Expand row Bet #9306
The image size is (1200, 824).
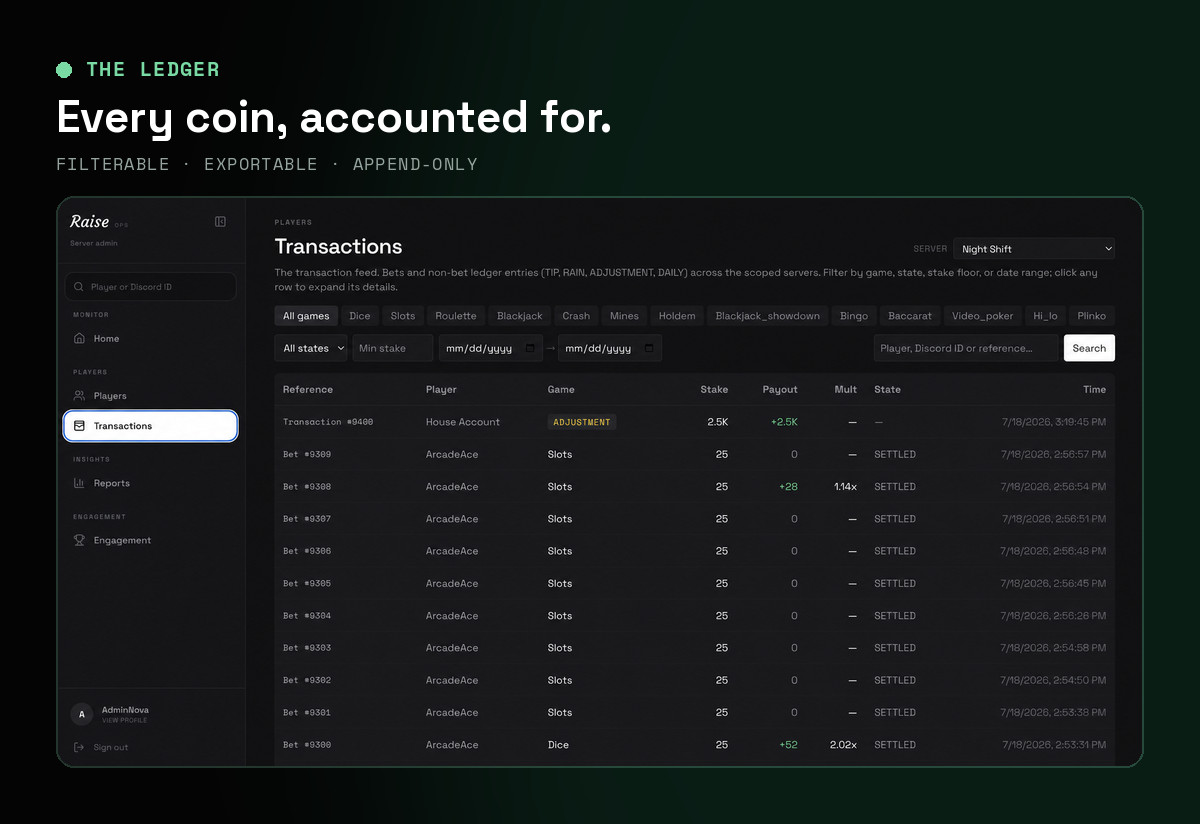(x=694, y=551)
